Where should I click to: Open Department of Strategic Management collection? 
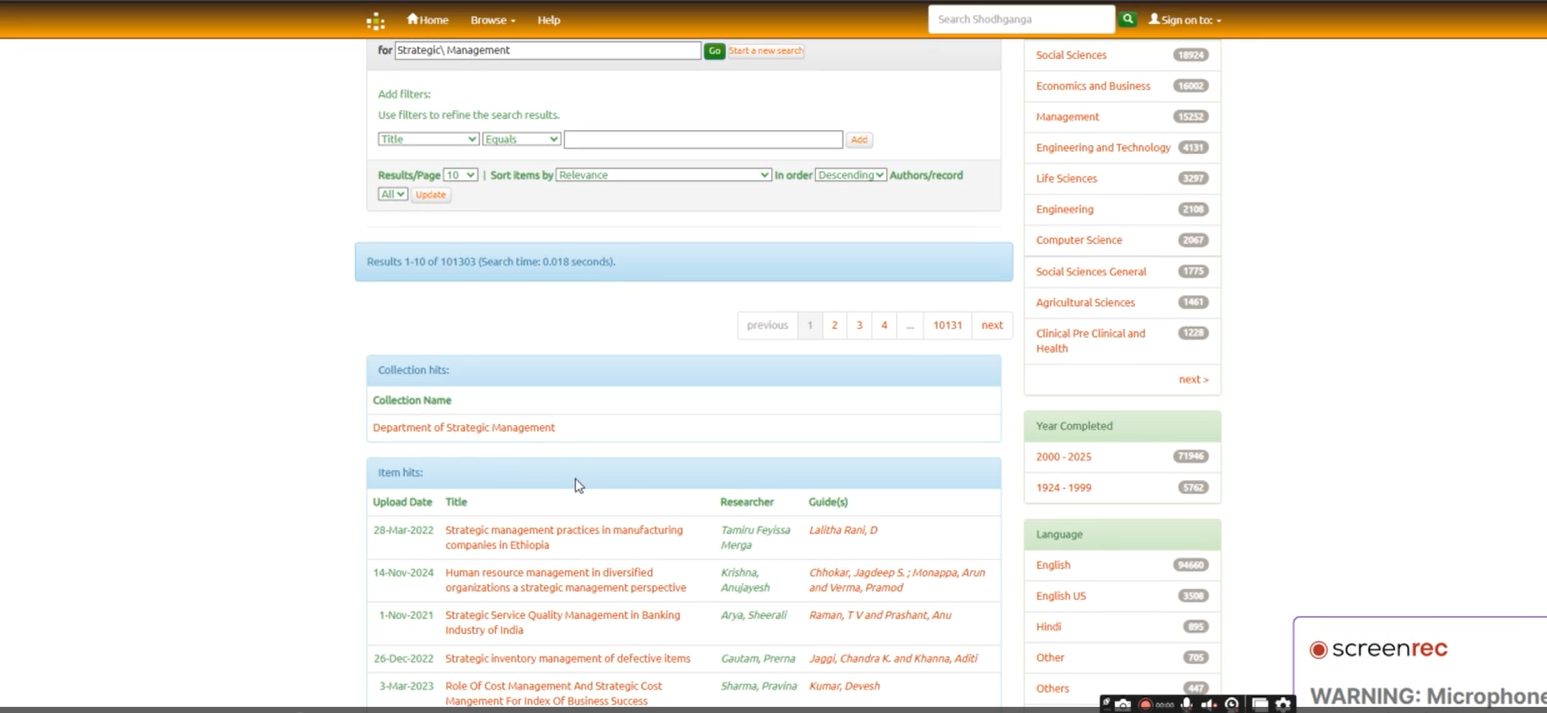(463, 427)
